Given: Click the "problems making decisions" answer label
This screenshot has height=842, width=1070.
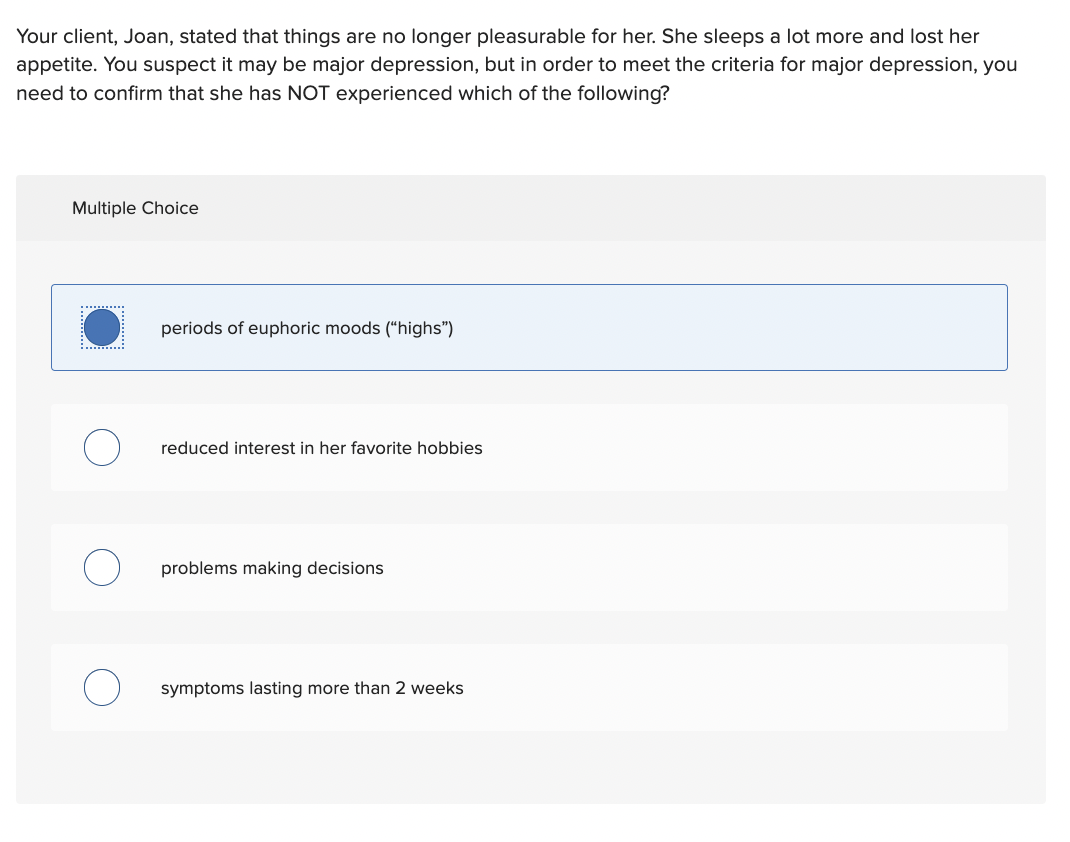Looking at the screenshot, I should [272, 568].
